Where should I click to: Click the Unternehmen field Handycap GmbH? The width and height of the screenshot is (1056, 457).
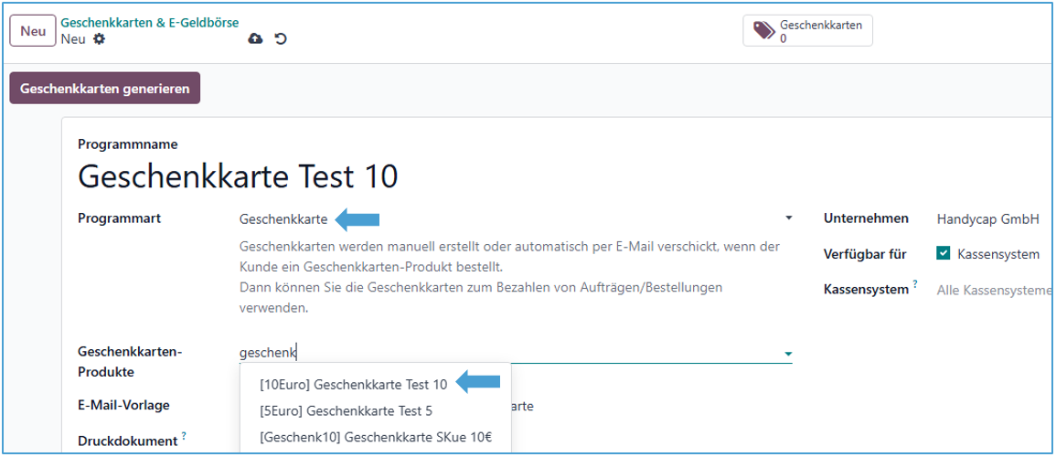click(987, 218)
